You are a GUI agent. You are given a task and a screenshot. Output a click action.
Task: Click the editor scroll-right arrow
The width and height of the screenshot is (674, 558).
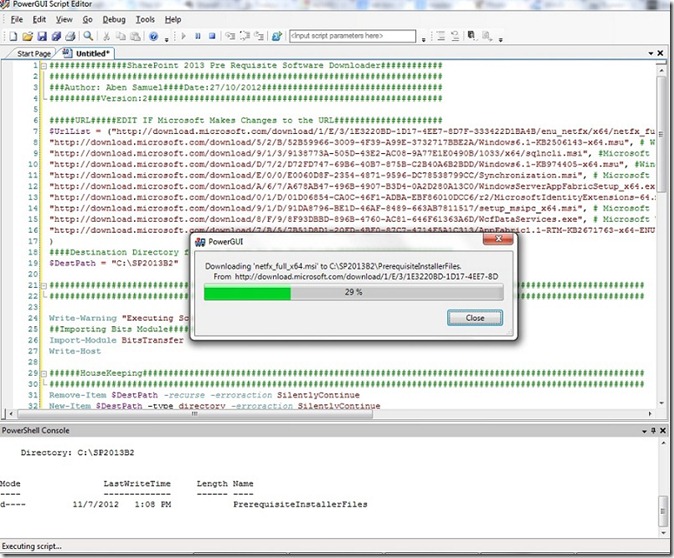650,414
